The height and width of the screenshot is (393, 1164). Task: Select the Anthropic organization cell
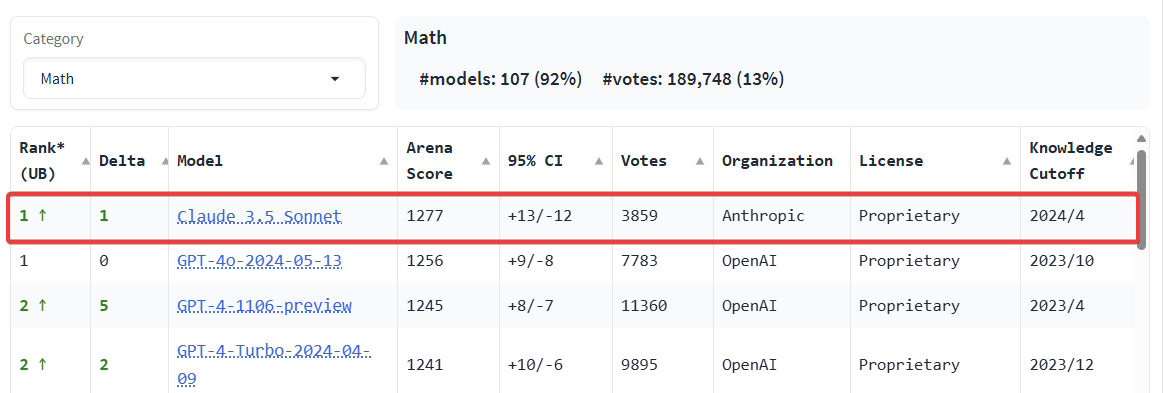(762, 216)
